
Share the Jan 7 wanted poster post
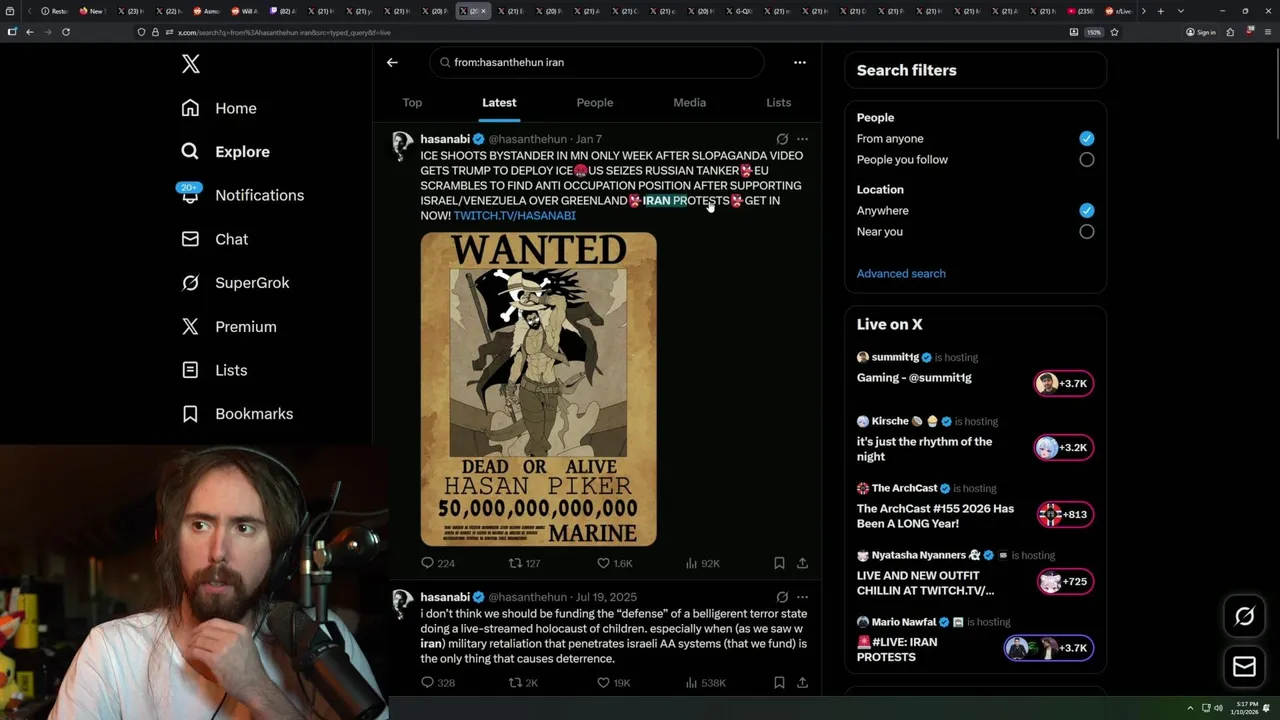[x=802, y=563]
